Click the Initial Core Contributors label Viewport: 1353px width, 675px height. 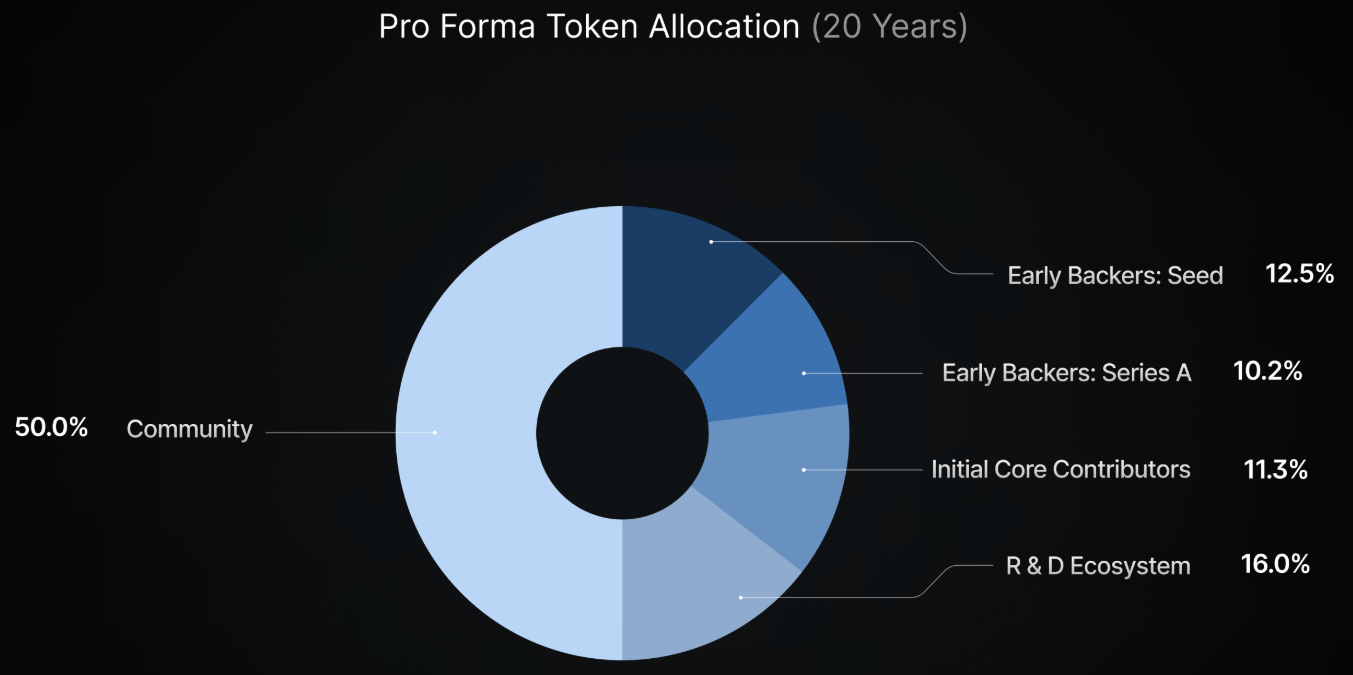pos(1061,469)
